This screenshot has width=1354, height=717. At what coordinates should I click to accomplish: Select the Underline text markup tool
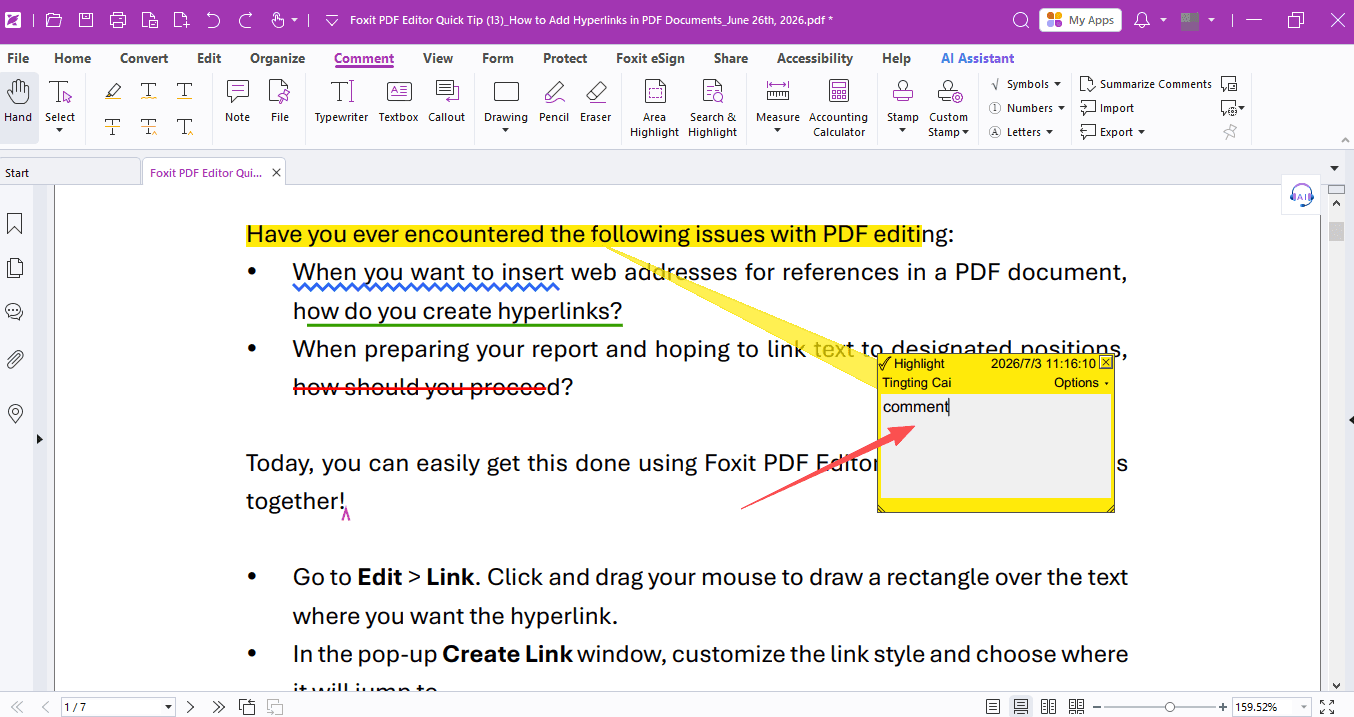[x=185, y=92]
